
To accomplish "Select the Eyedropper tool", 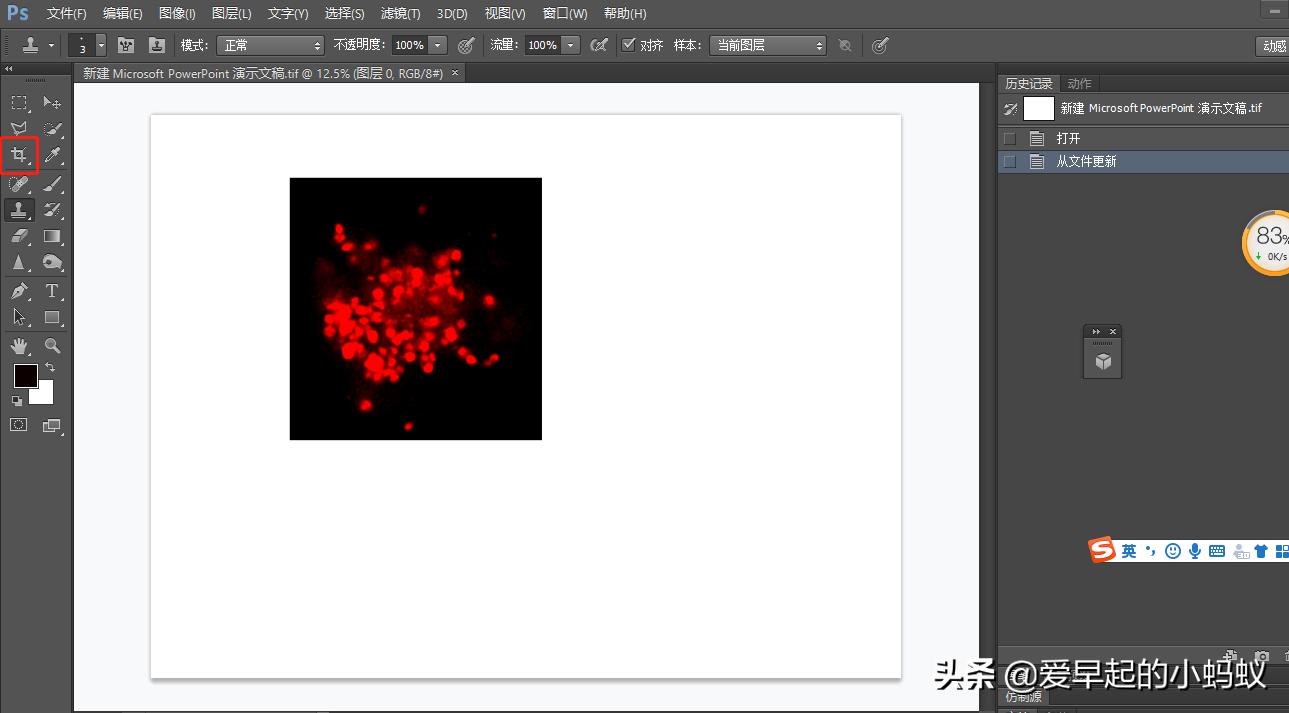I will [53, 156].
